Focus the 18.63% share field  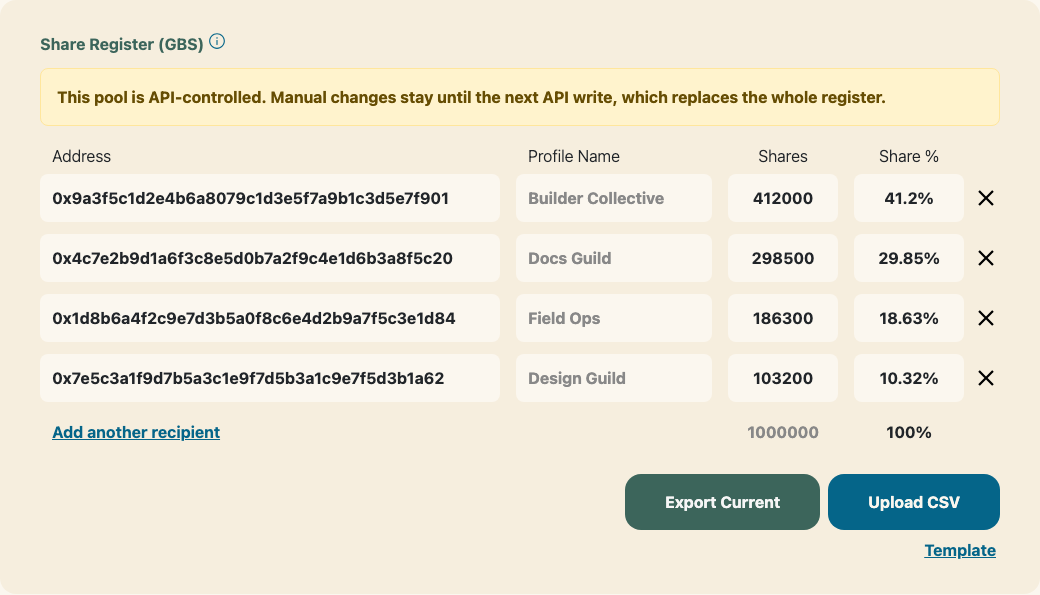[909, 318]
